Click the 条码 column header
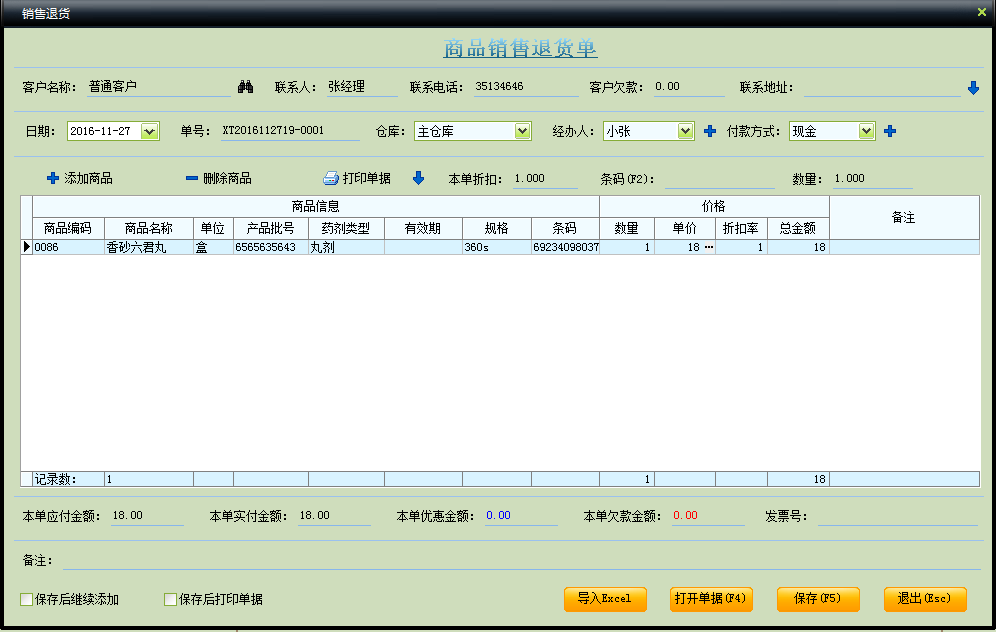This screenshot has height=632, width=996. 565,228
